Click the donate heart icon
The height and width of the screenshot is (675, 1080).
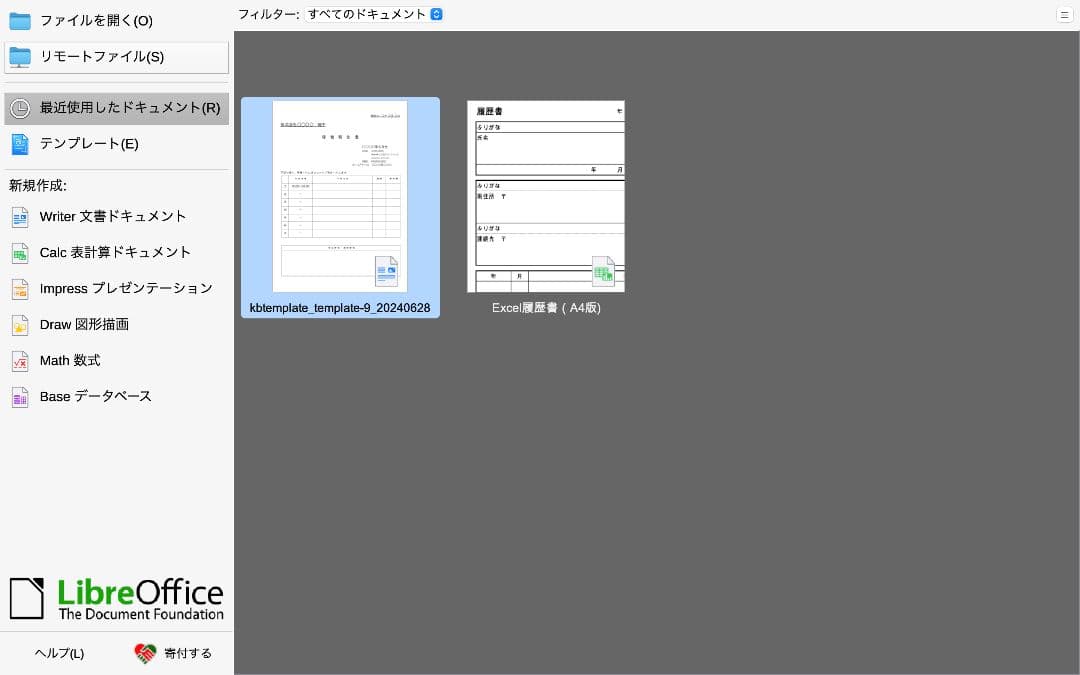[x=146, y=653]
